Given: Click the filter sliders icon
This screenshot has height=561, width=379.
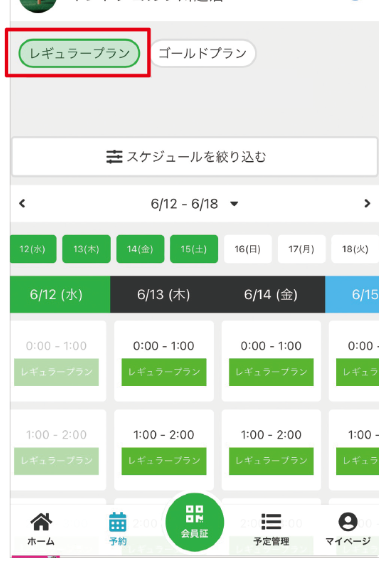Looking at the screenshot, I should (114, 157).
